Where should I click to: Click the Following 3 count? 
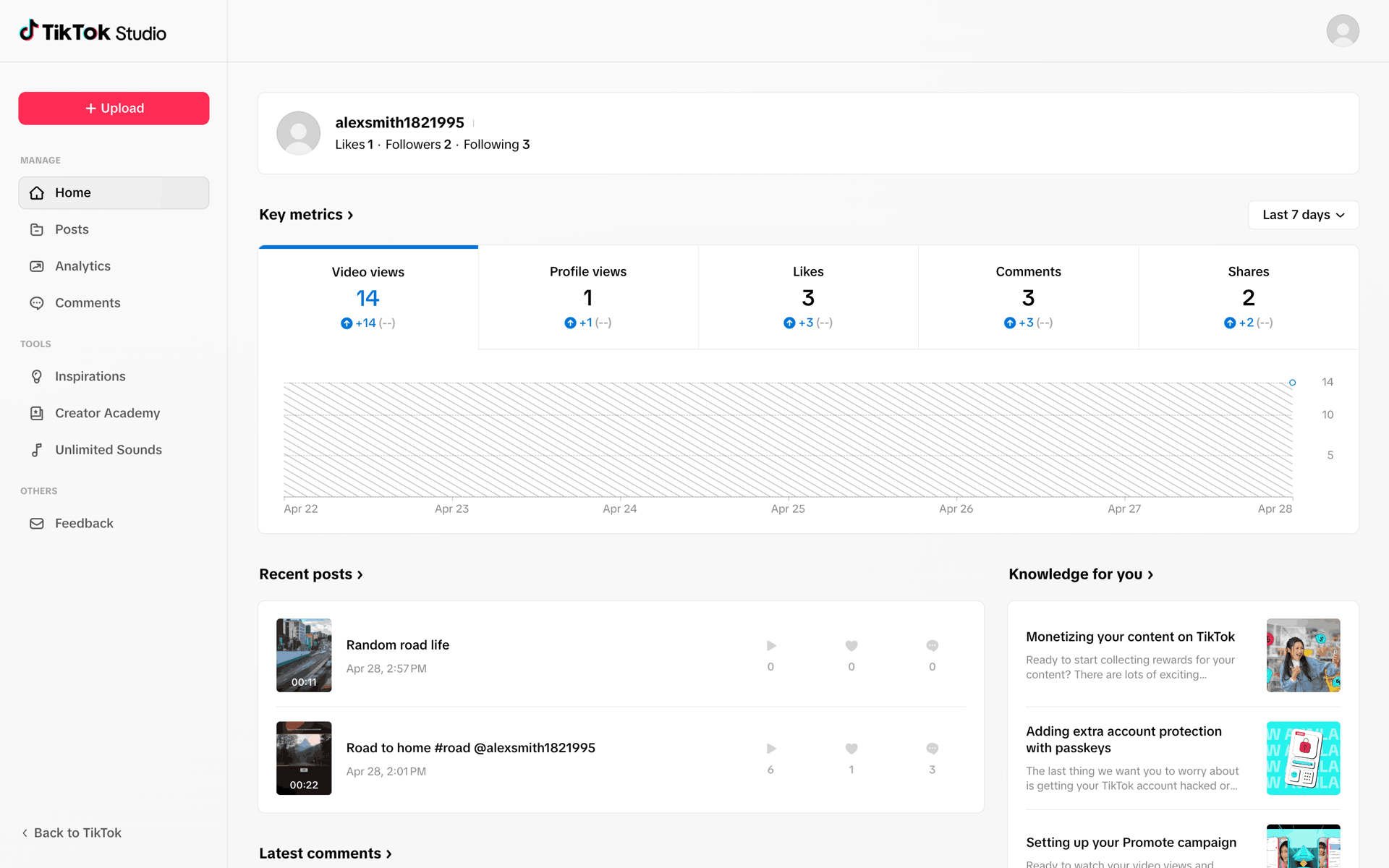click(497, 145)
